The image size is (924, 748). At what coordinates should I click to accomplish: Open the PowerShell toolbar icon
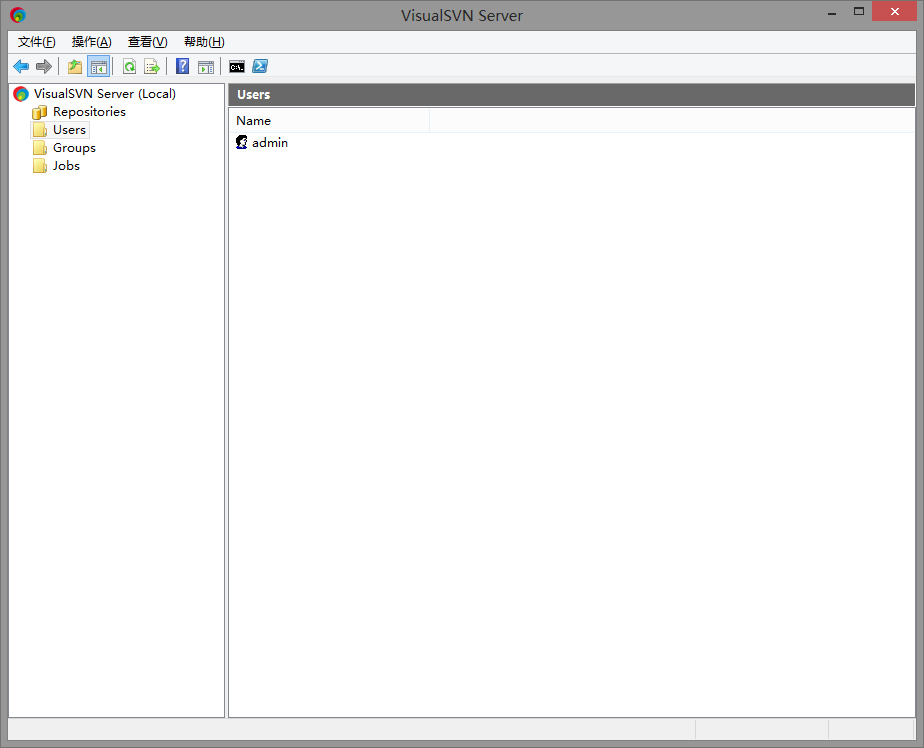click(x=260, y=67)
